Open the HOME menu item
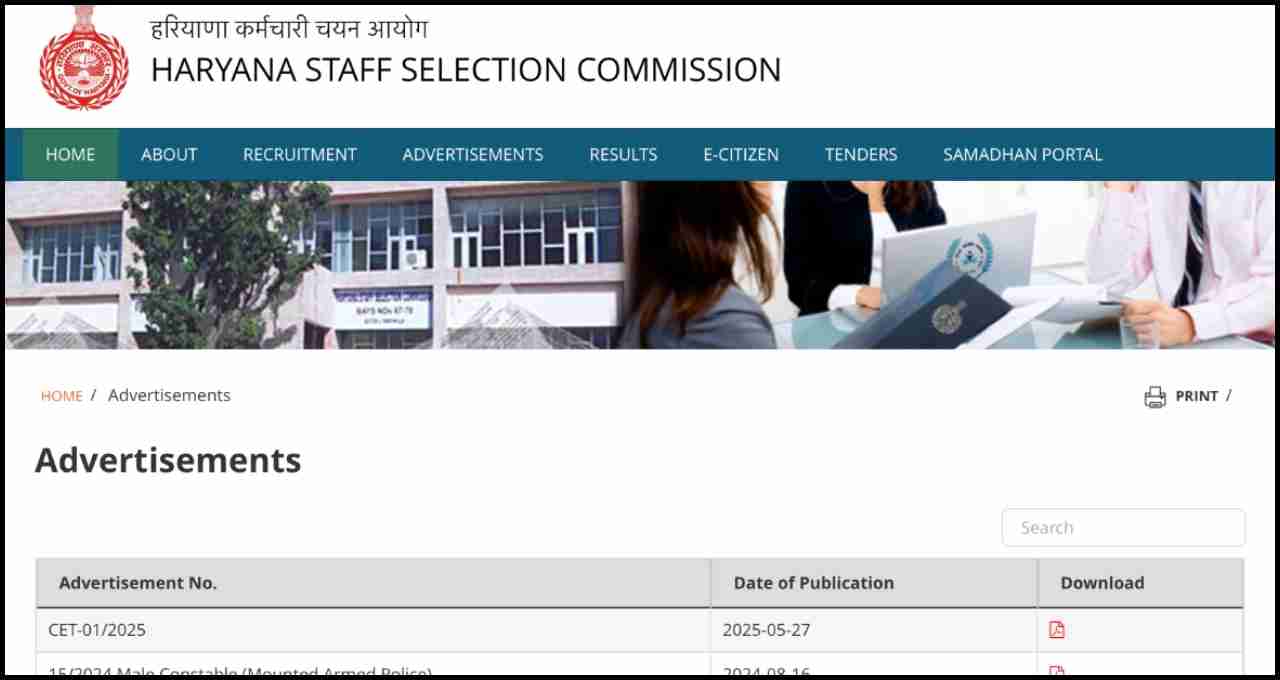 [70, 154]
